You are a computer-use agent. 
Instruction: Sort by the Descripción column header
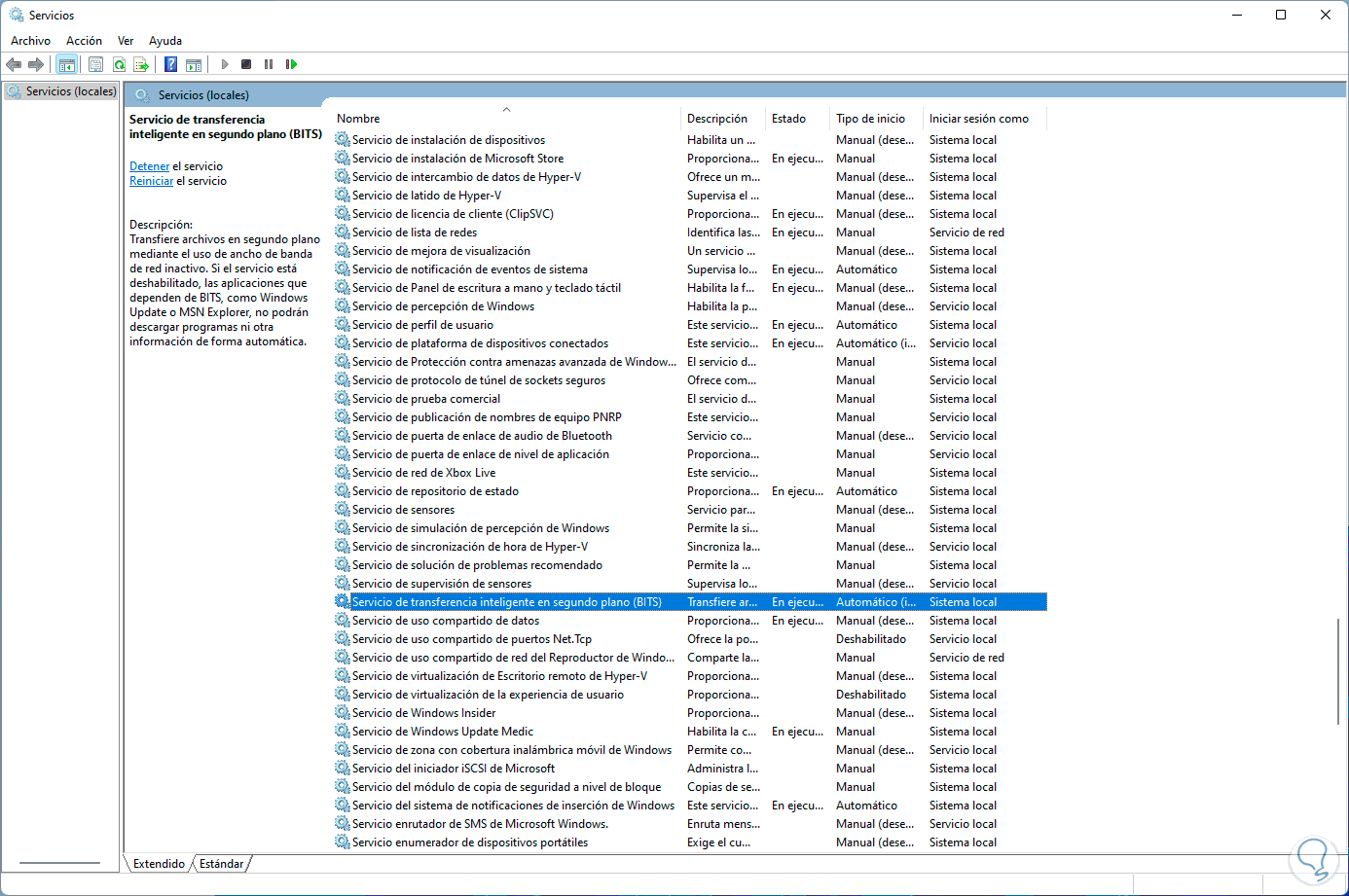[723, 119]
